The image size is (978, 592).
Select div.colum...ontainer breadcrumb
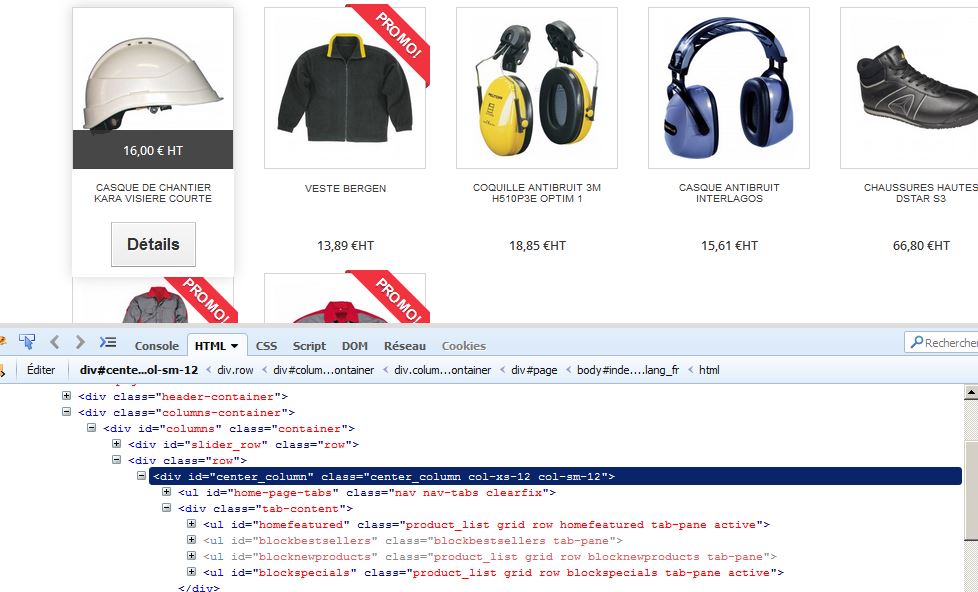(x=442, y=370)
